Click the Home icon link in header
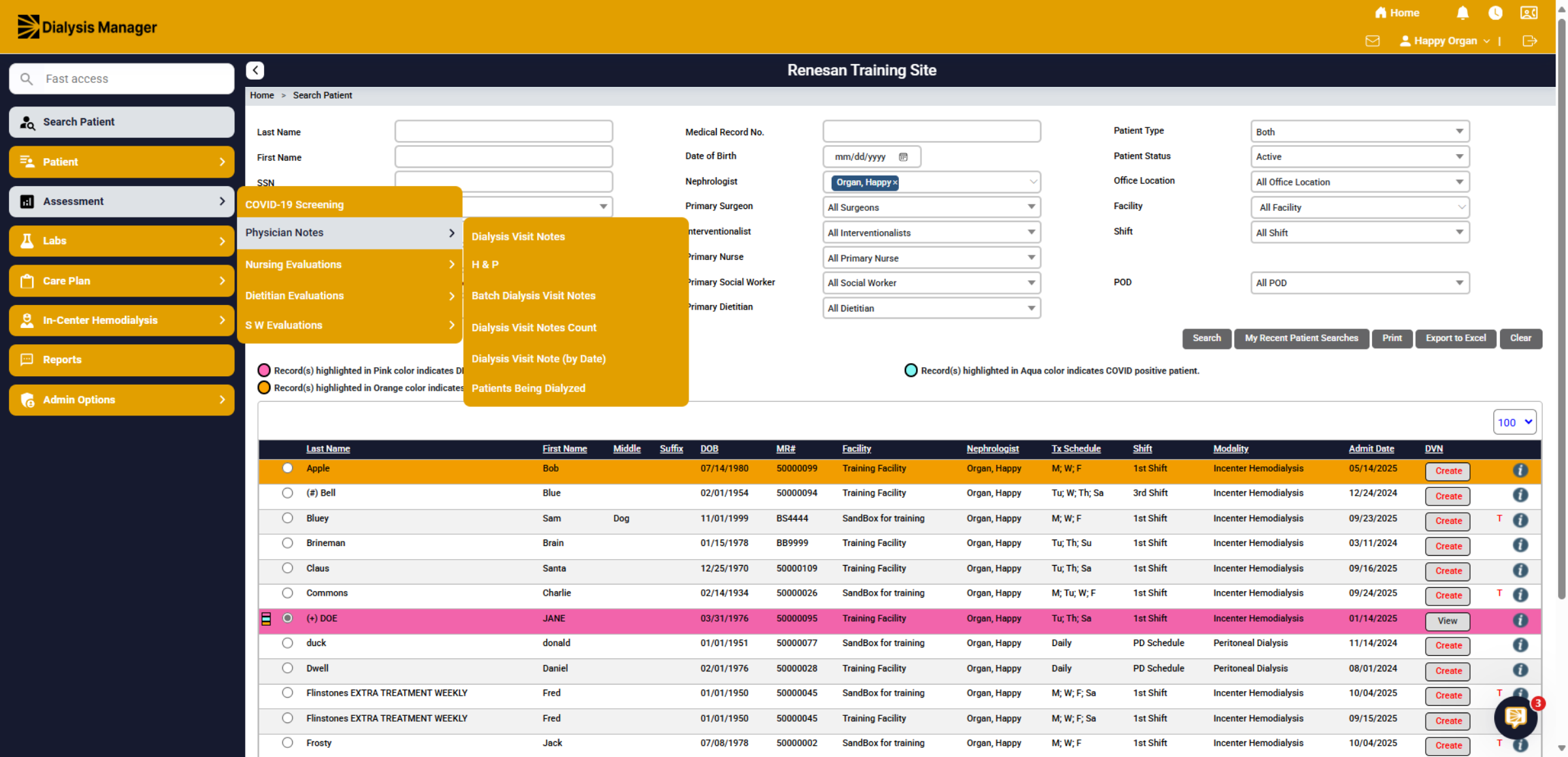The height and width of the screenshot is (757, 1568). click(1397, 13)
